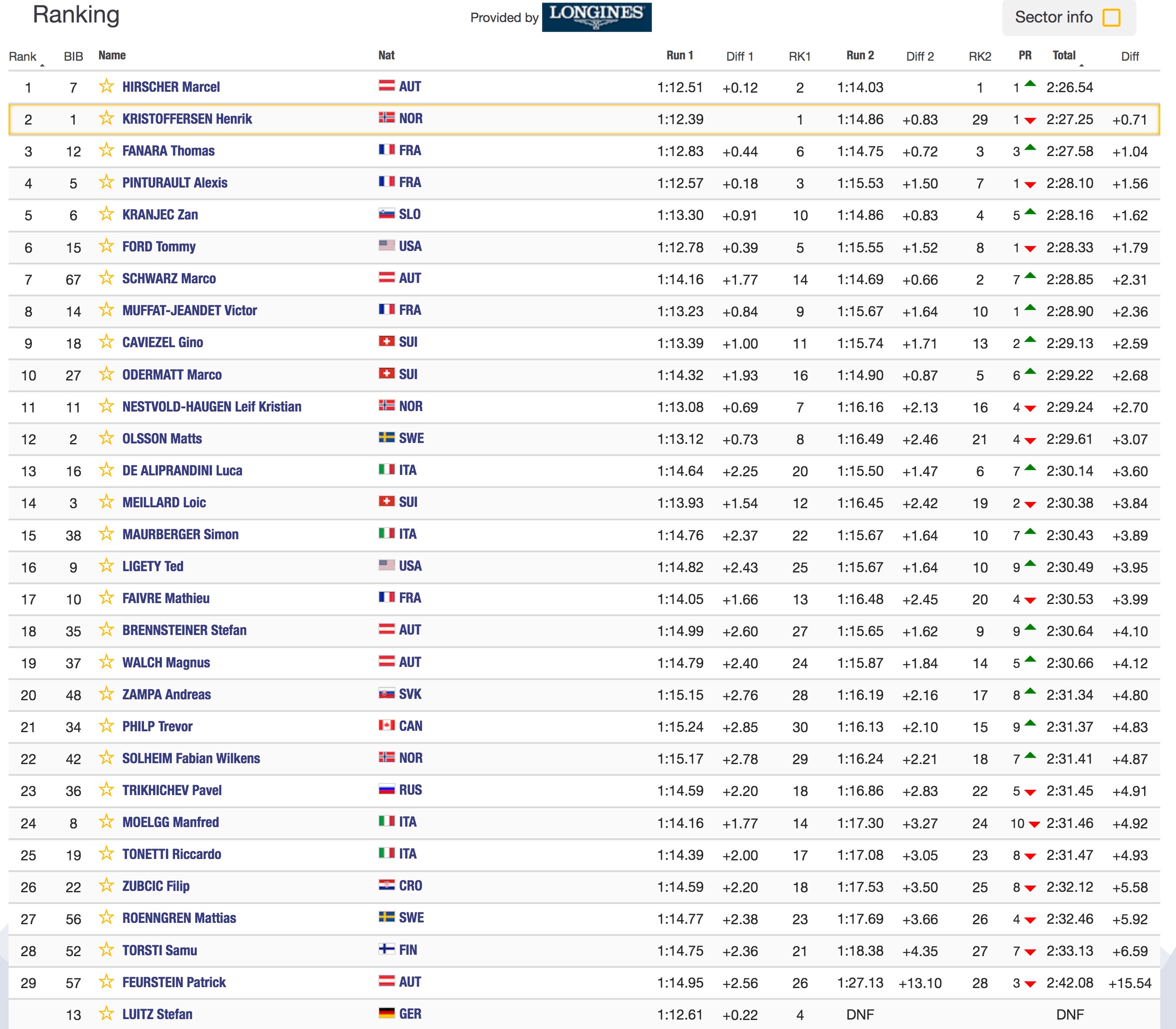The image size is (1176, 1029).
Task: Click the Slovenia flag for KRANJEC
Action: coord(386,214)
